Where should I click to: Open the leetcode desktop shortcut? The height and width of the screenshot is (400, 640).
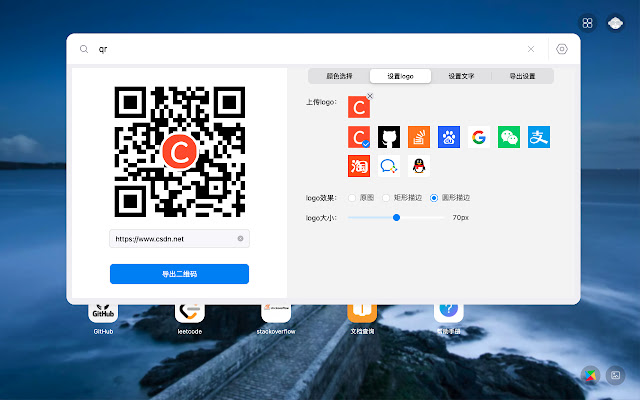190,319
